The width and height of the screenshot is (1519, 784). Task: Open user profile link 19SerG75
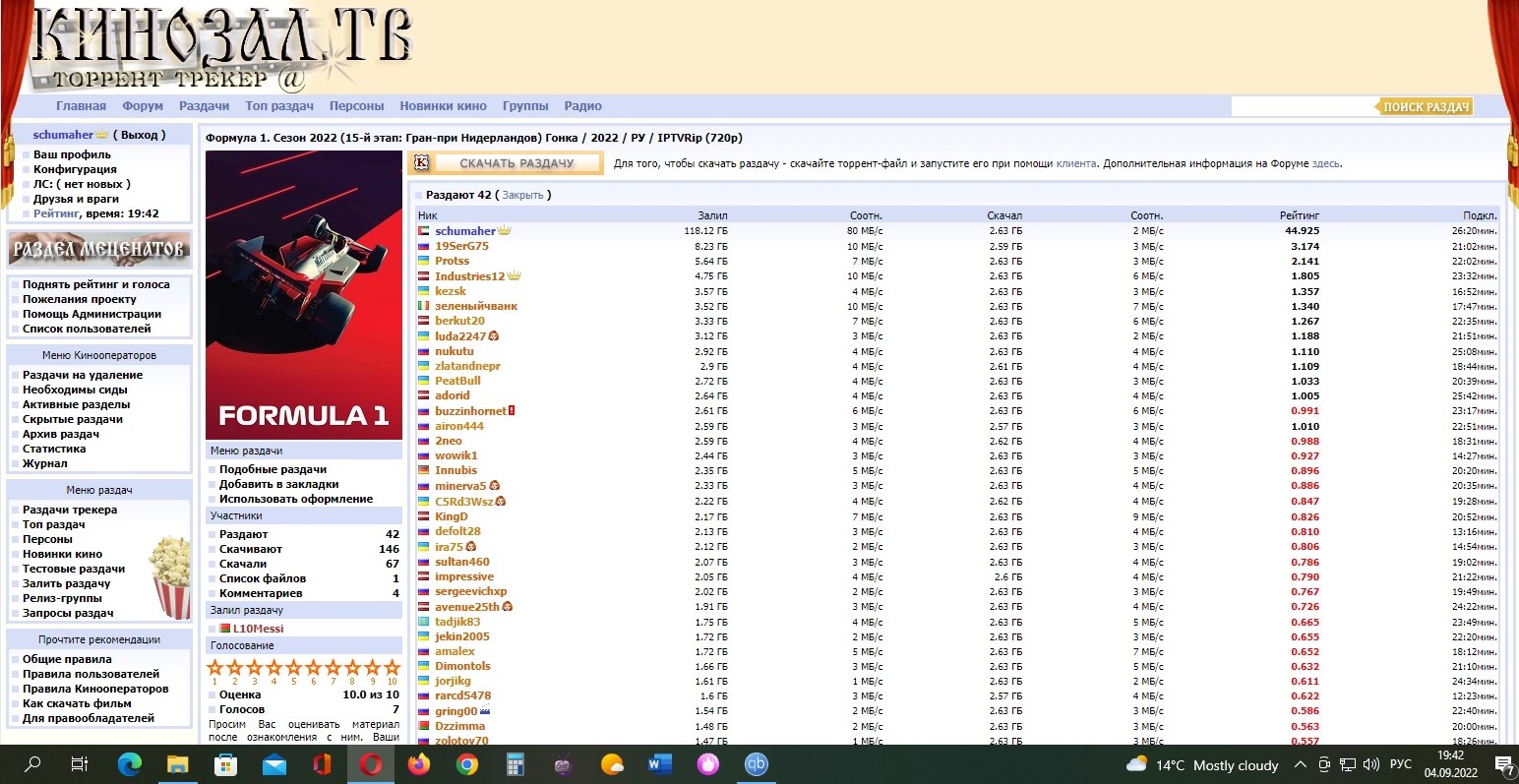pos(461,246)
